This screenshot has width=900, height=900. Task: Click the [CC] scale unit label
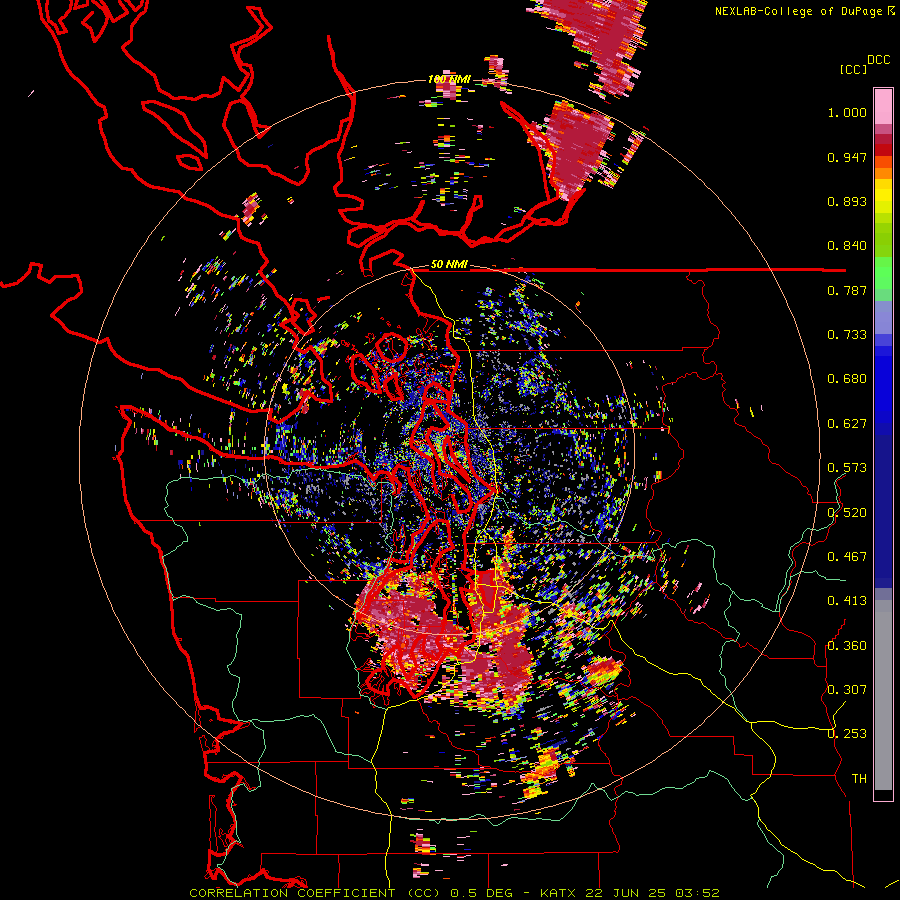853,69
